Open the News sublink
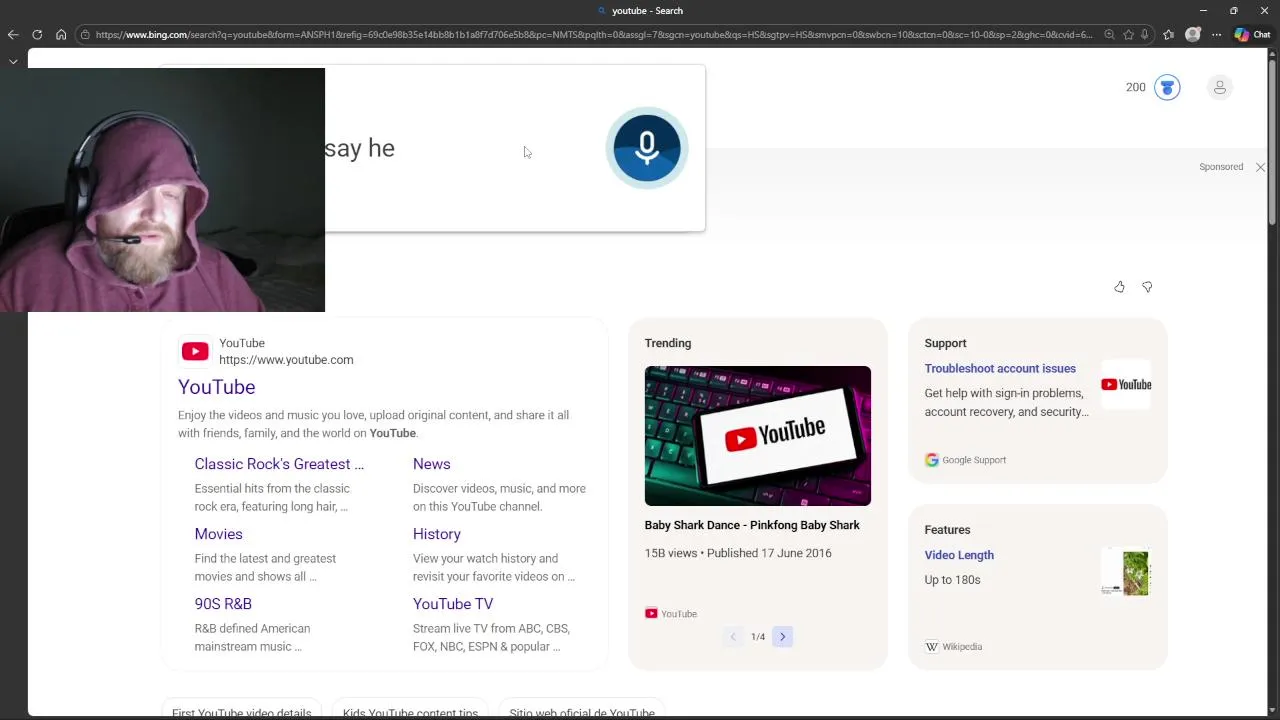 [x=432, y=464]
